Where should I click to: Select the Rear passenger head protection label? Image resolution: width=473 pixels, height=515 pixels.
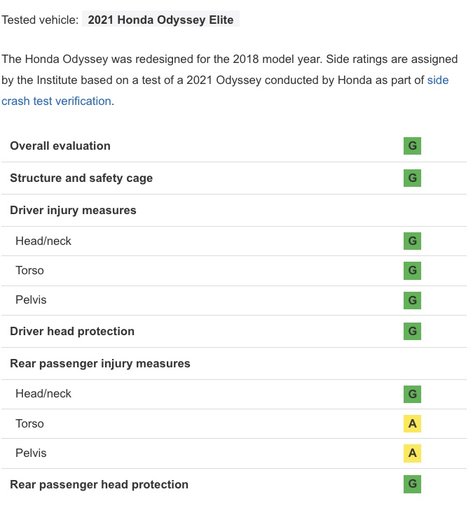pos(99,484)
